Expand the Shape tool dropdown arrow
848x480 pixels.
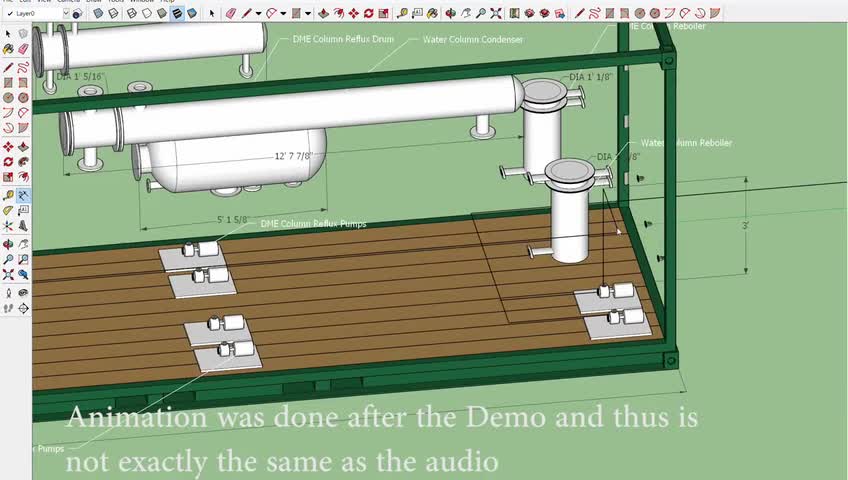(308, 14)
